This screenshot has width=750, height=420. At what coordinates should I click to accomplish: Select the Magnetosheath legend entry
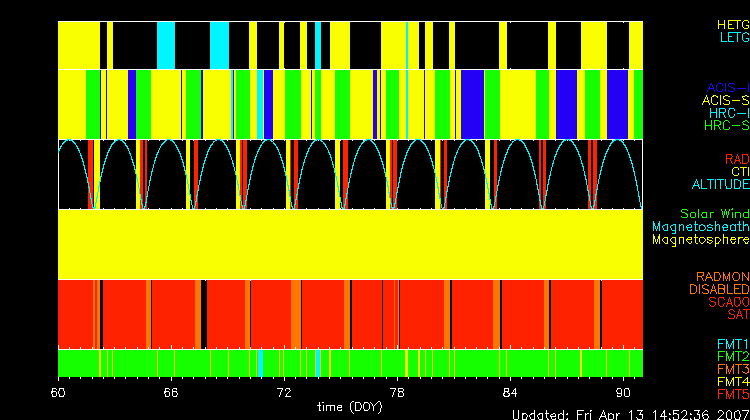coord(700,227)
